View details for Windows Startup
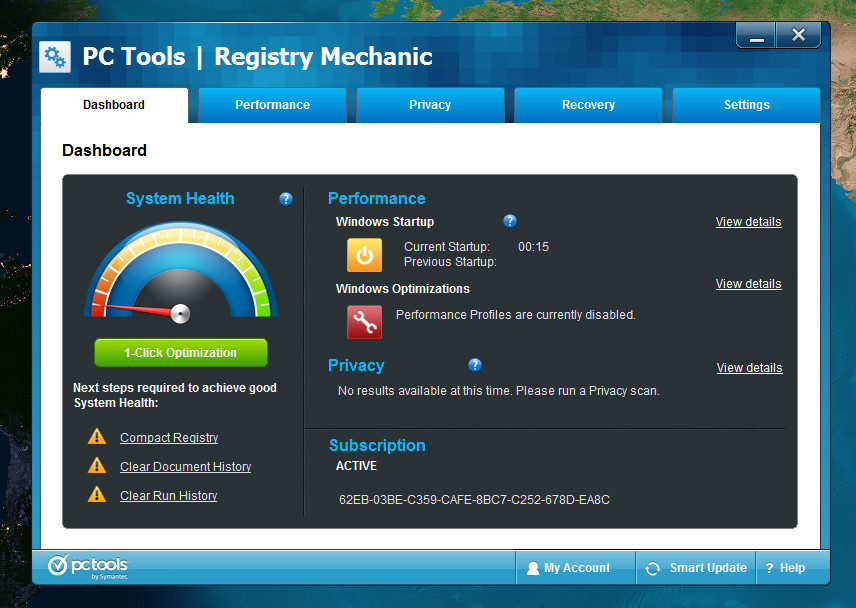This screenshot has height=608, width=856. click(748, 222)
